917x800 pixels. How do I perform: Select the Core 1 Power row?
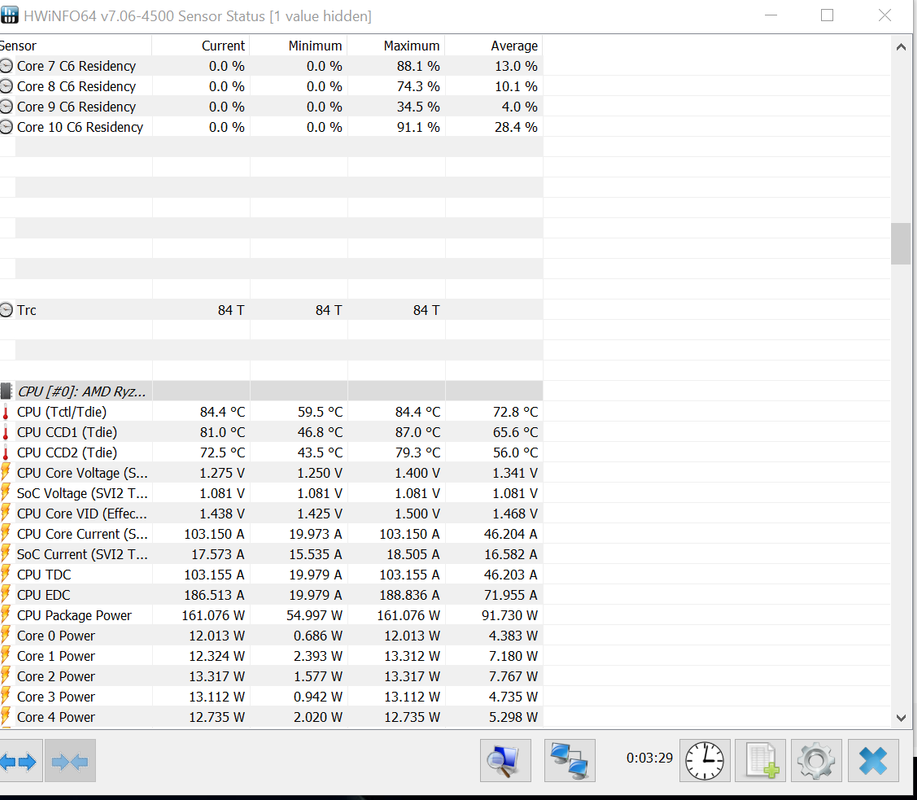[271, 656]
